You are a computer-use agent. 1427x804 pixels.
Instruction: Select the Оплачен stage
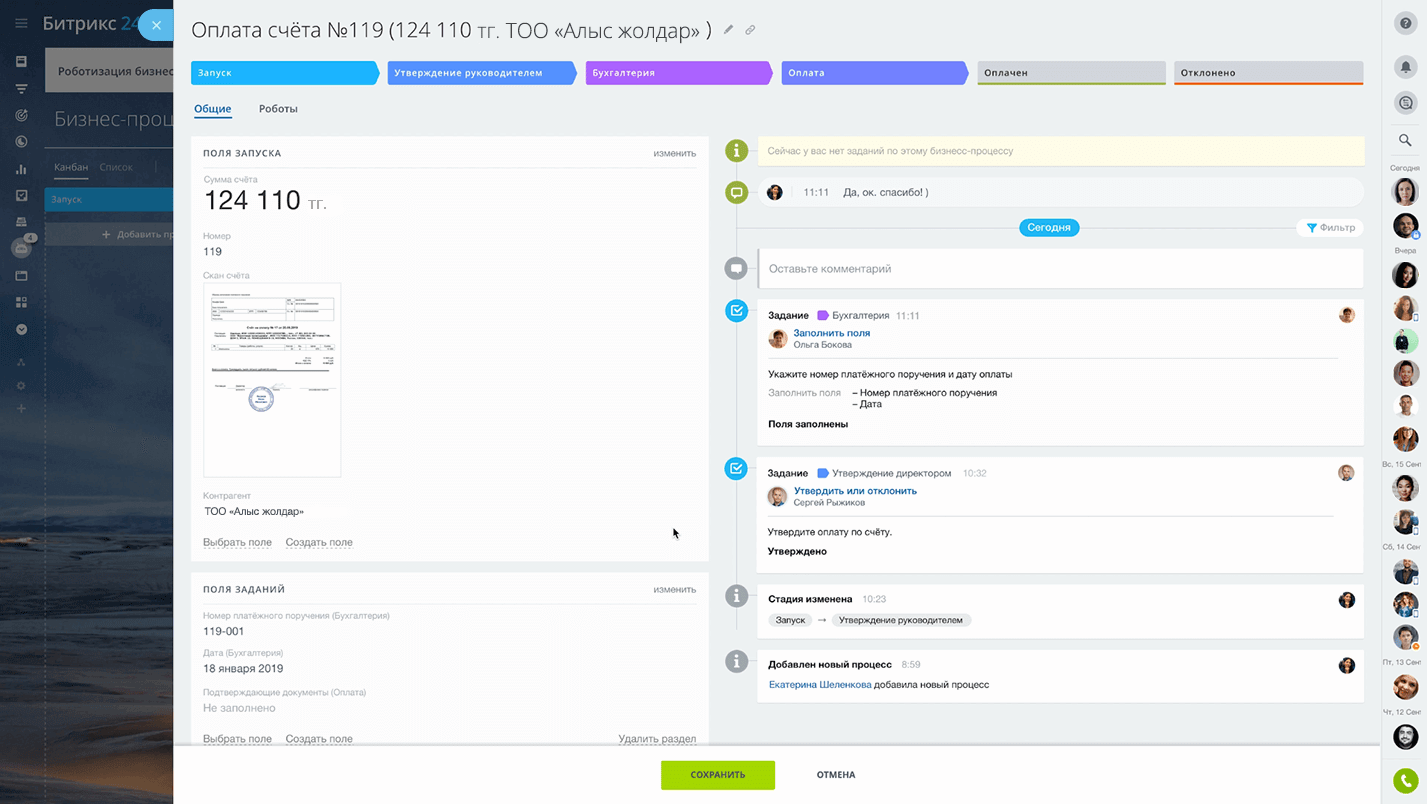tap(1070, 73)
